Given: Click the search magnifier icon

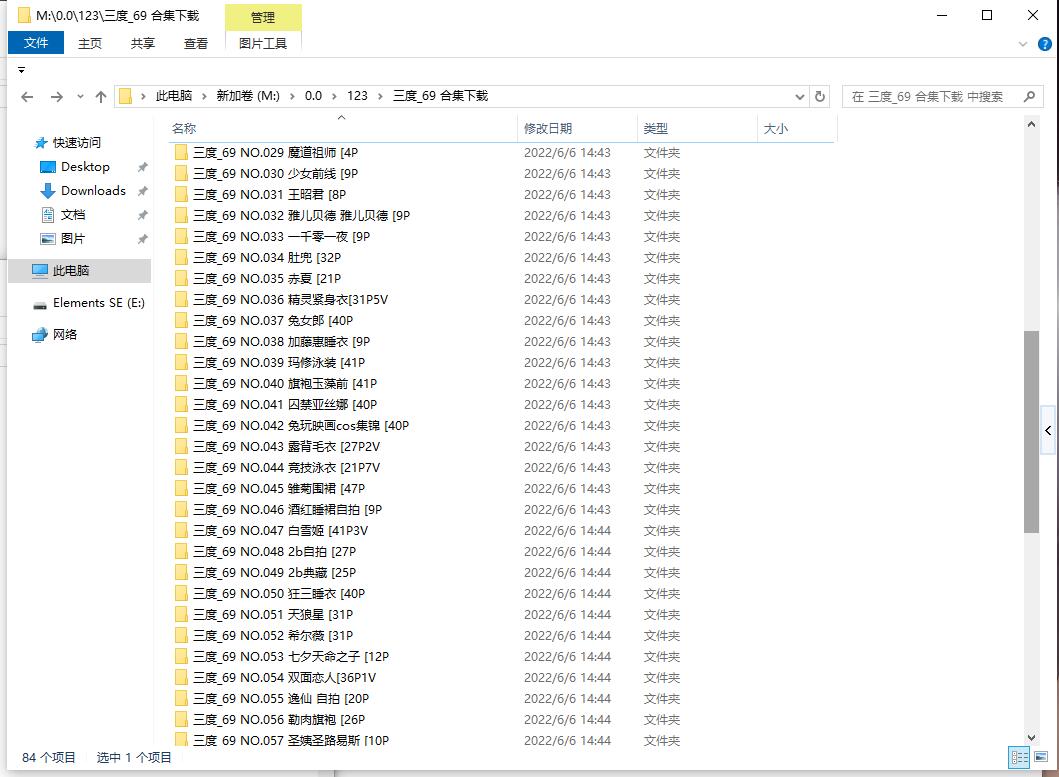Looking at the screenshot, I should tap(1029, 97).
